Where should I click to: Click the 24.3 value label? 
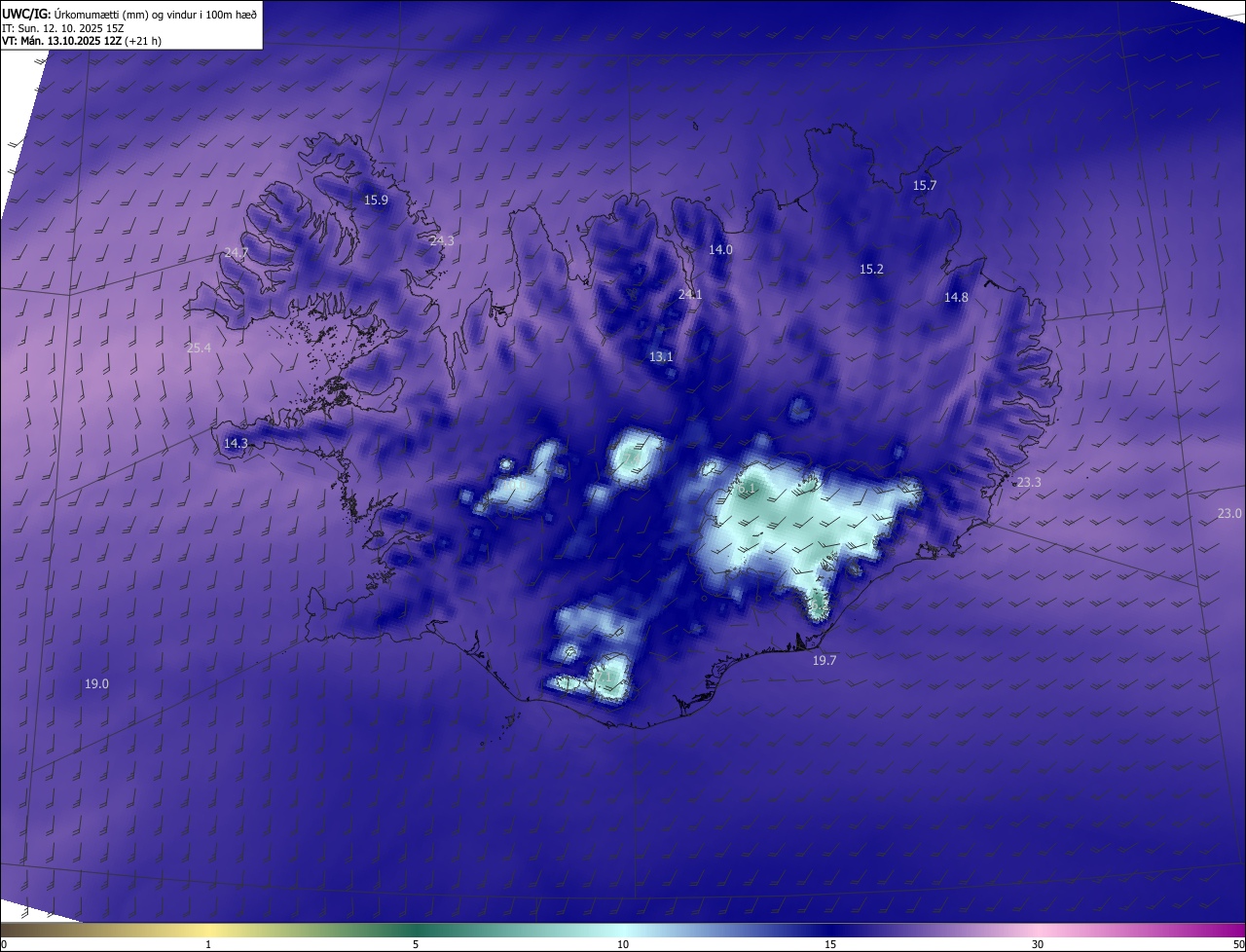click(x=442, y=240)
